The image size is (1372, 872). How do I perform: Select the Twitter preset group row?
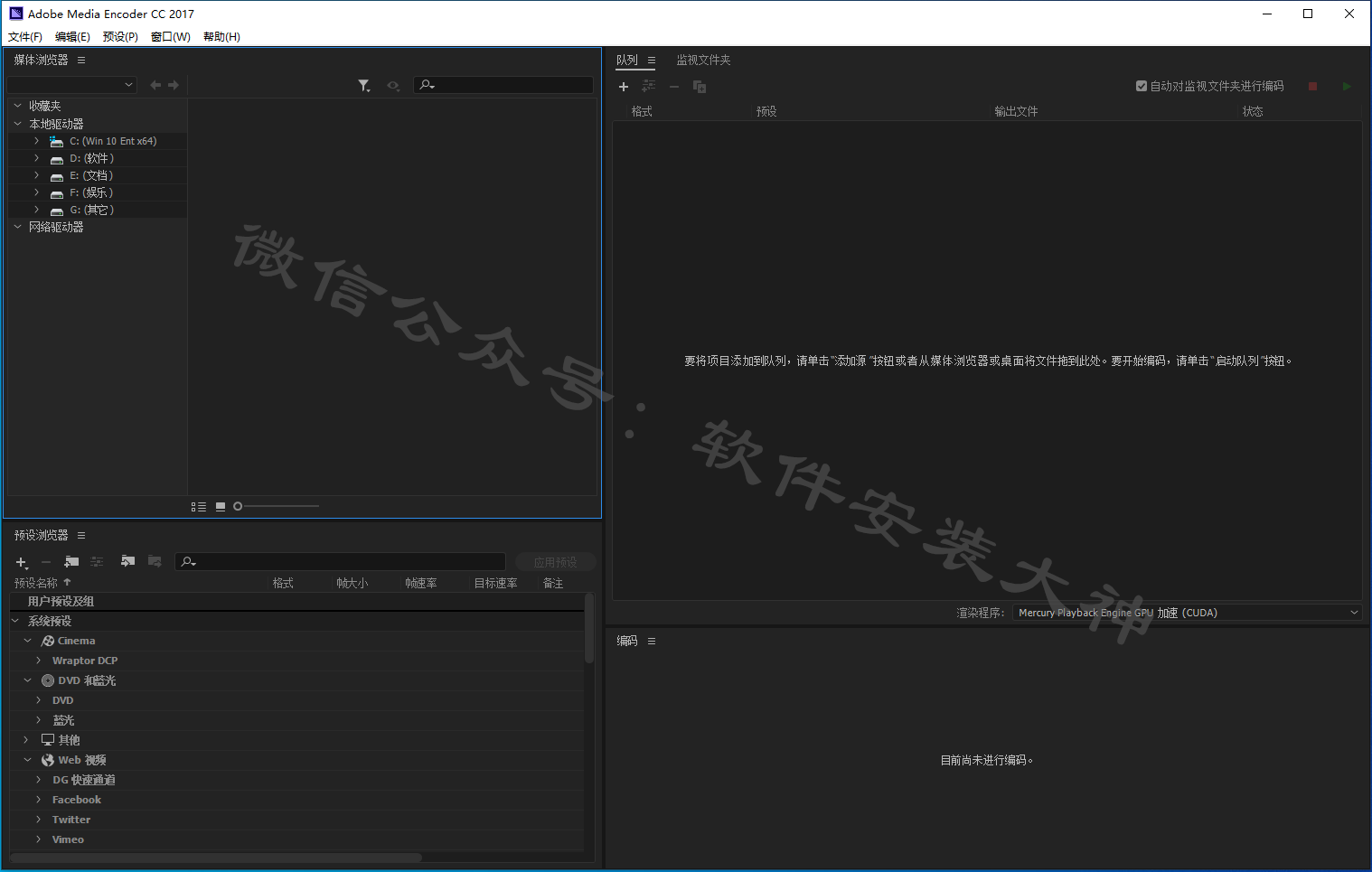(x=296, y=820)
